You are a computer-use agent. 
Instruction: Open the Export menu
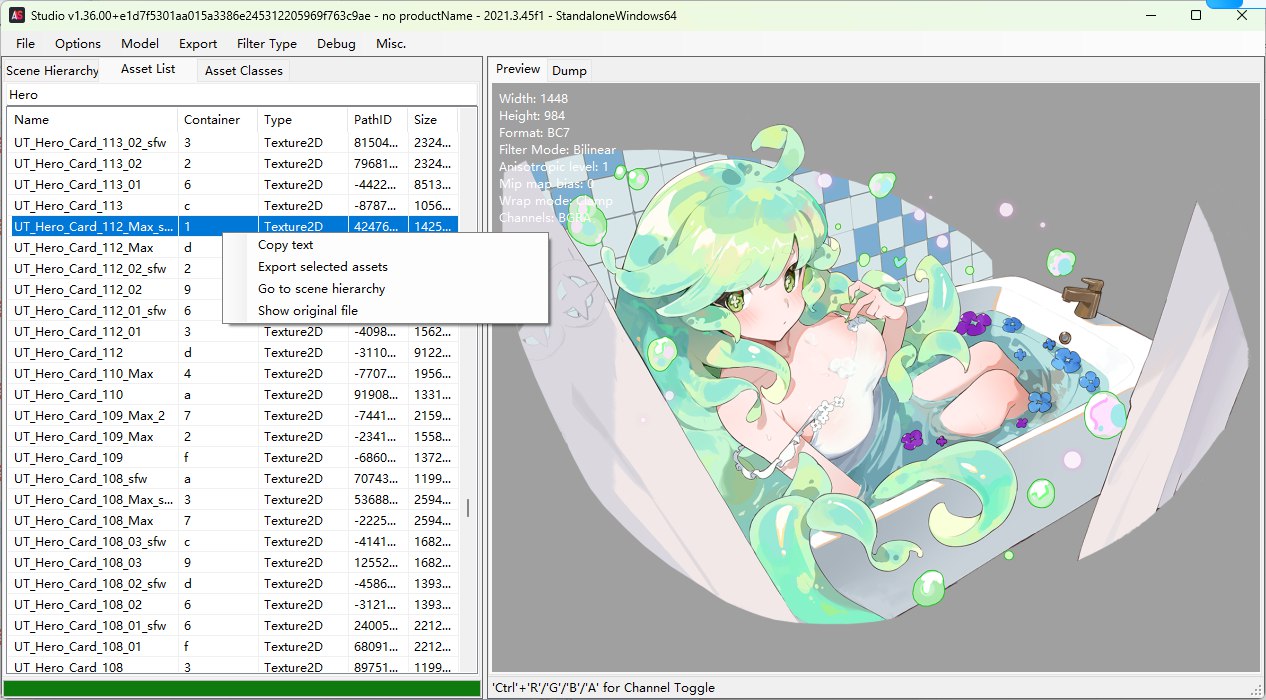[x=198, y=43]
